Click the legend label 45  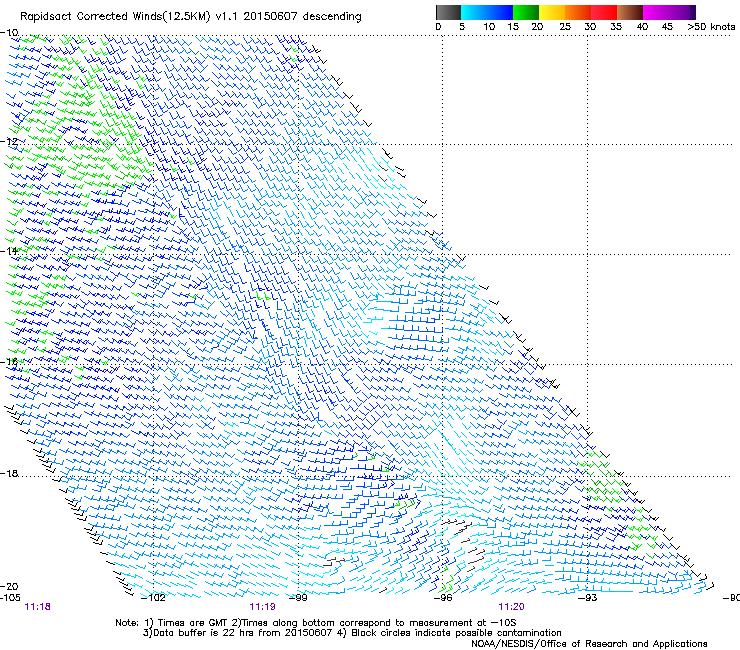pos(667,26)
